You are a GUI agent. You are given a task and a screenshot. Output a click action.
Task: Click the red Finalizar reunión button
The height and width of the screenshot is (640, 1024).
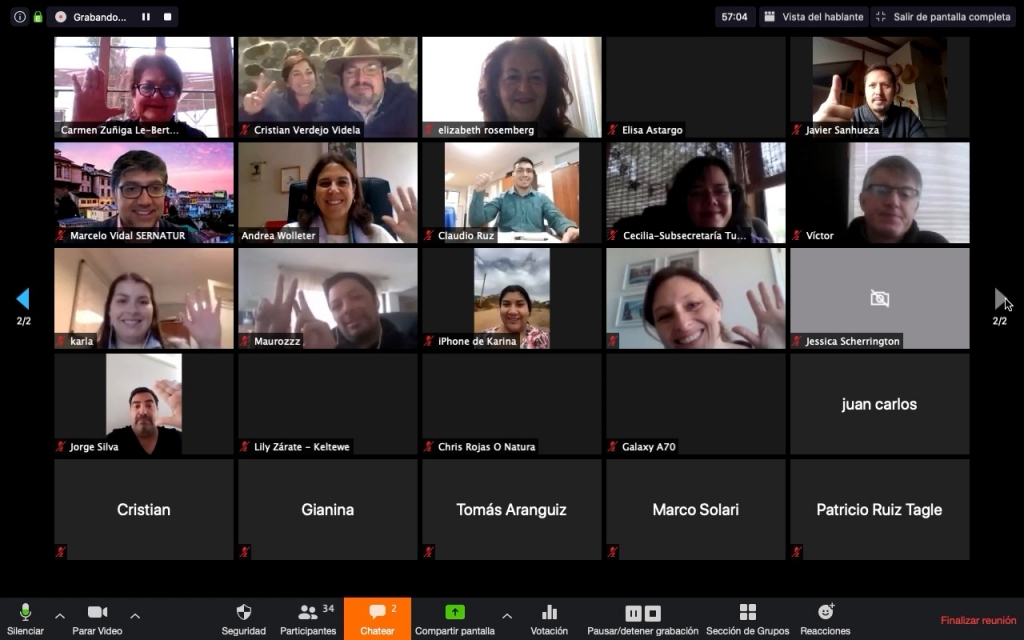coord(977,620)
